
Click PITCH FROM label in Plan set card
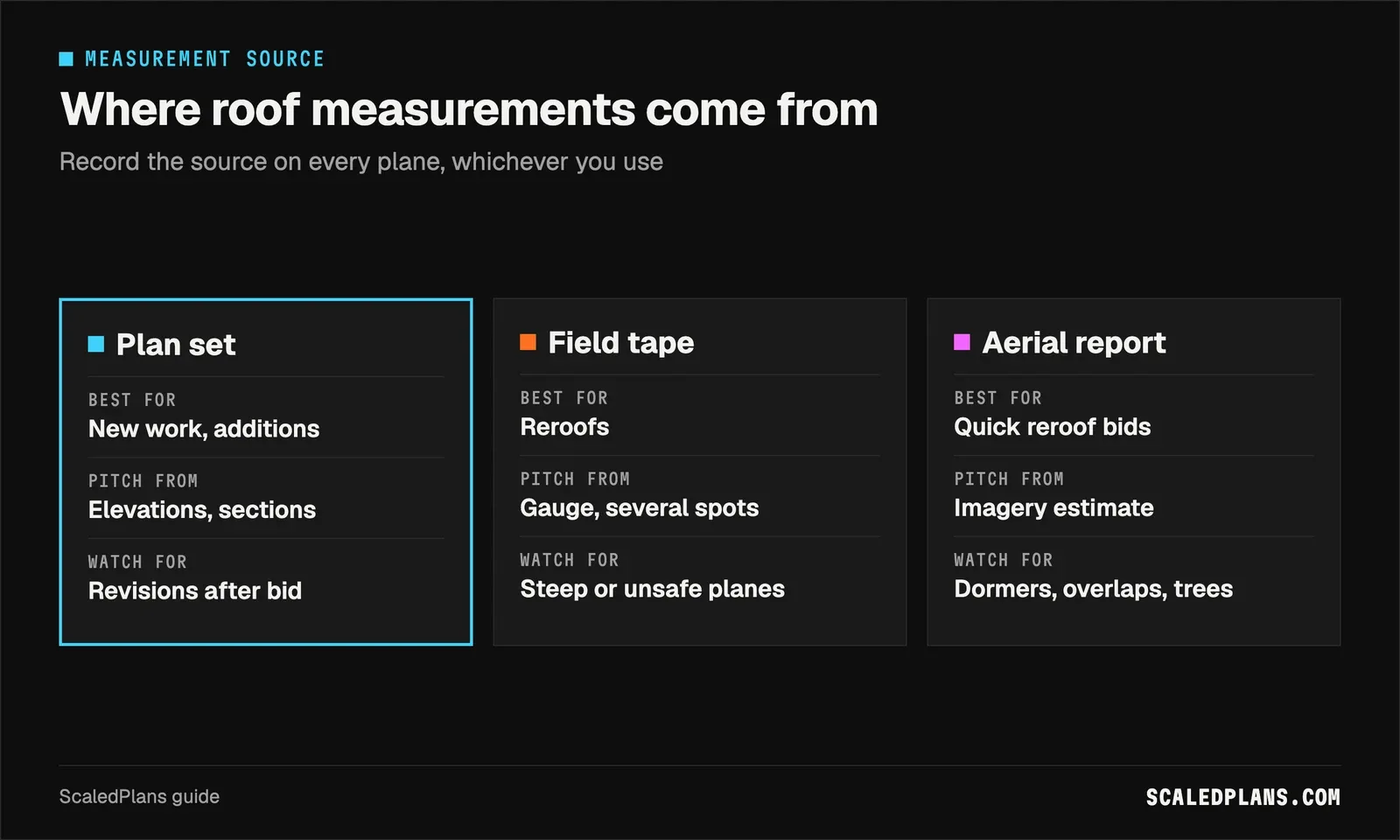click(x=143, y=481)
